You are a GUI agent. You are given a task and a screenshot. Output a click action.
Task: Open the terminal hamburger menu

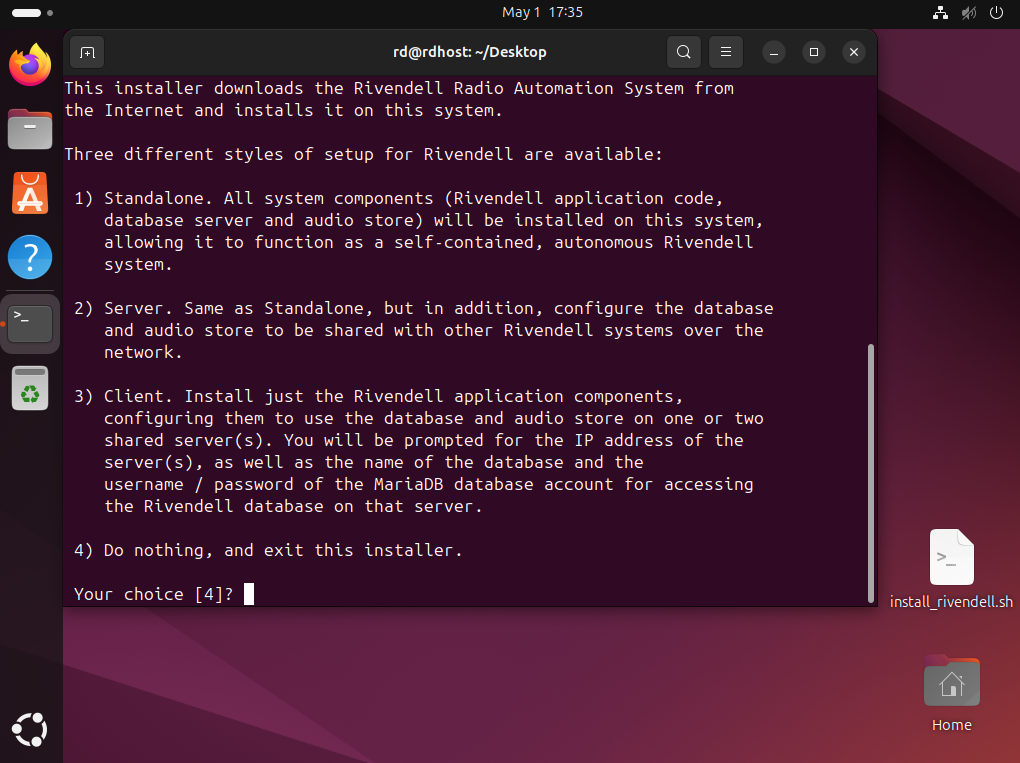pyautogui.click(x=726, y=52)
